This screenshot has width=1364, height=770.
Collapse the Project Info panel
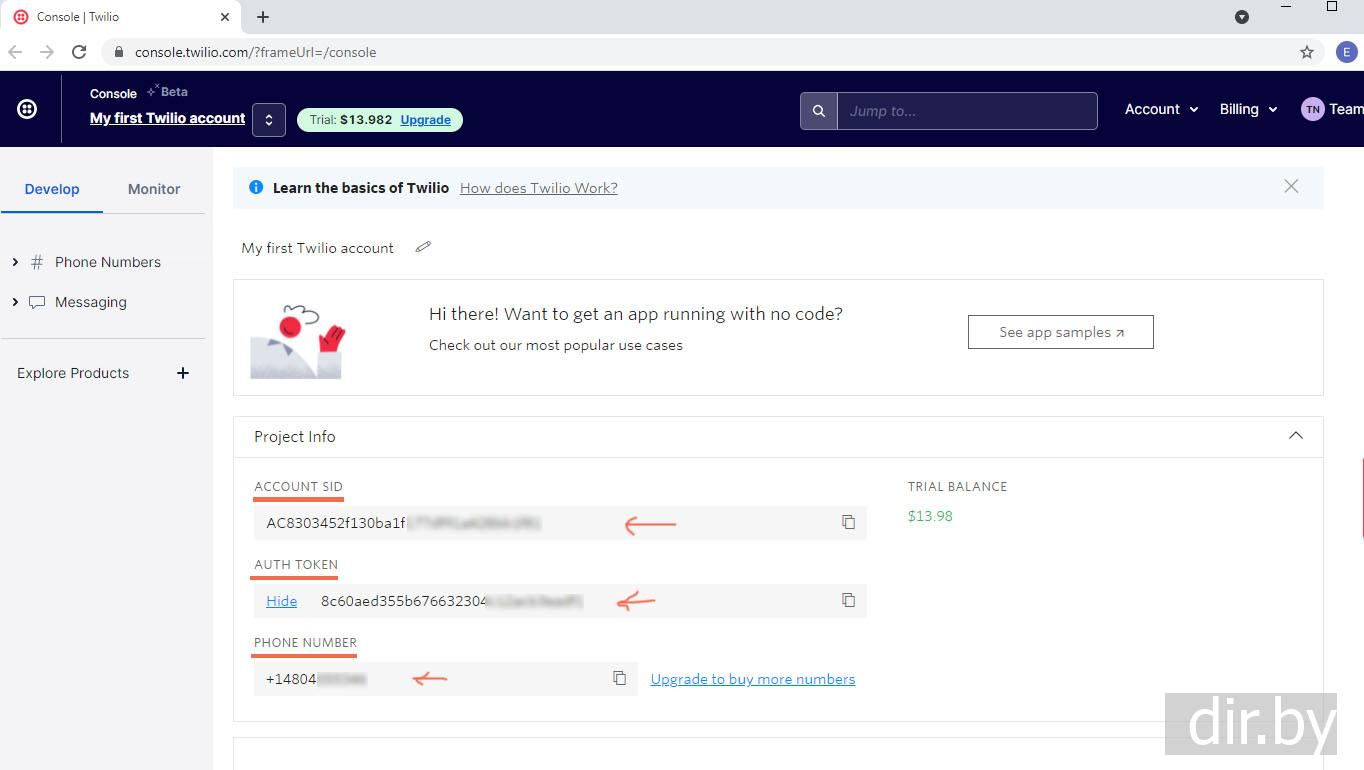[1296, 436]
